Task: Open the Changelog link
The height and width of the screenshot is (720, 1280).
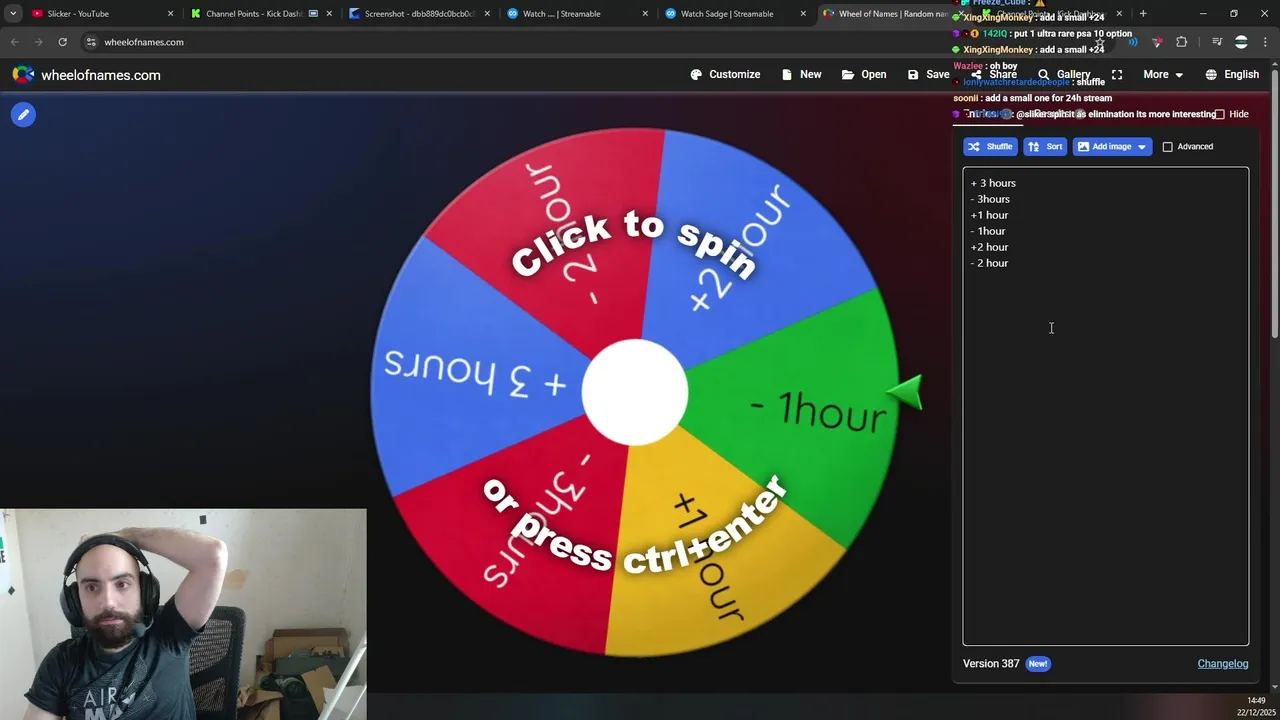Action: pos(1223,664)
